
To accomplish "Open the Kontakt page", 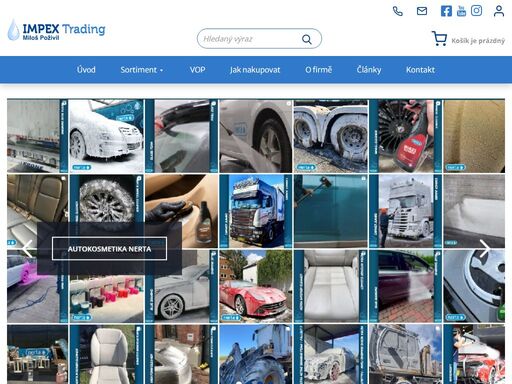I will (420, 70).
